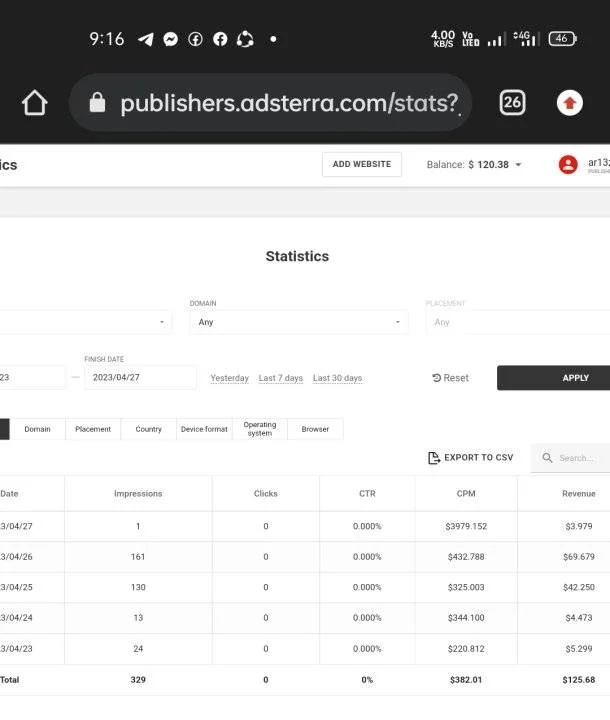Switch to the Placement grouping tab
Image resolution: width=610 pixels, height=720 pixels.
point(93,429)
